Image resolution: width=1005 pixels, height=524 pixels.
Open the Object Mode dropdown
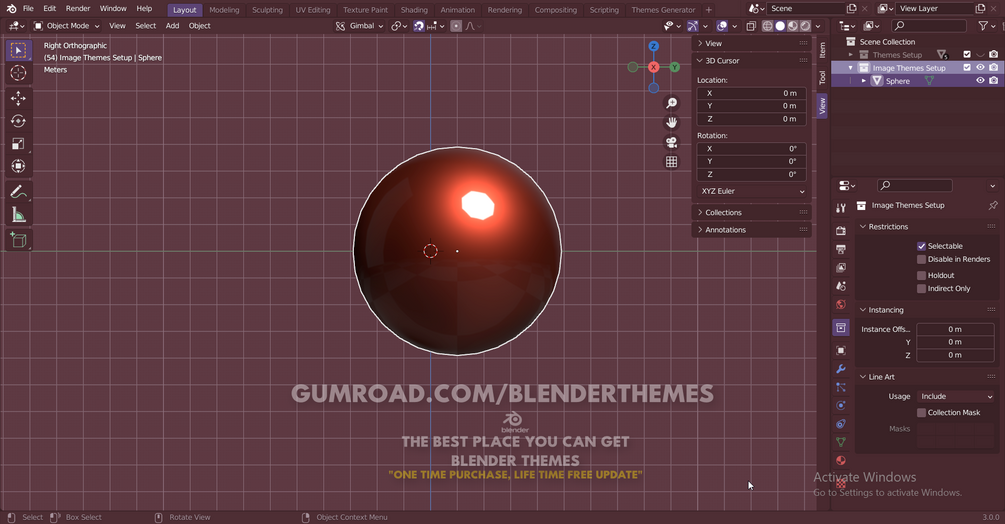67,26
